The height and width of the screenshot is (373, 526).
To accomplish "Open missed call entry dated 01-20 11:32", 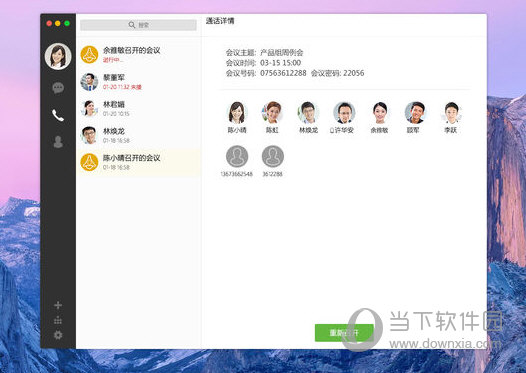I will click(x=138, y=82).
